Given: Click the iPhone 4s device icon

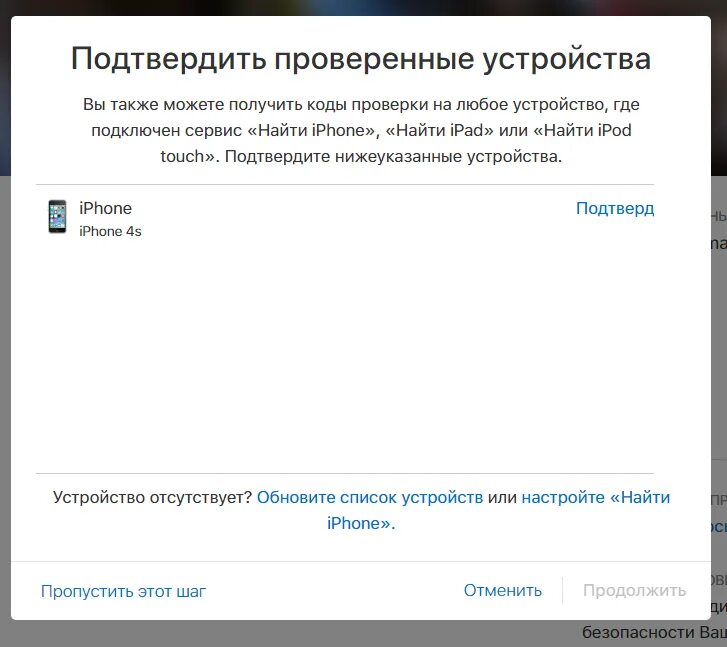Looking at the screenshot, I should tap(57, 217).
